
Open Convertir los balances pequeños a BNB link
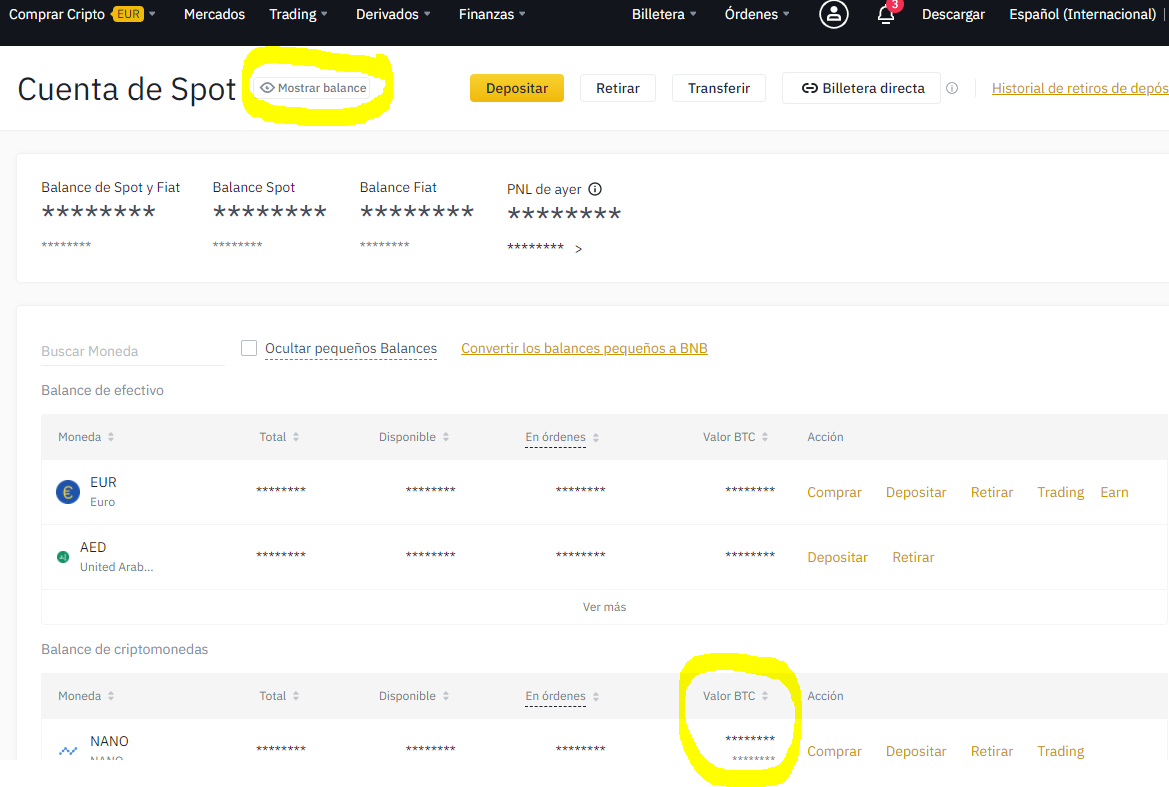(x=584, y=348)
